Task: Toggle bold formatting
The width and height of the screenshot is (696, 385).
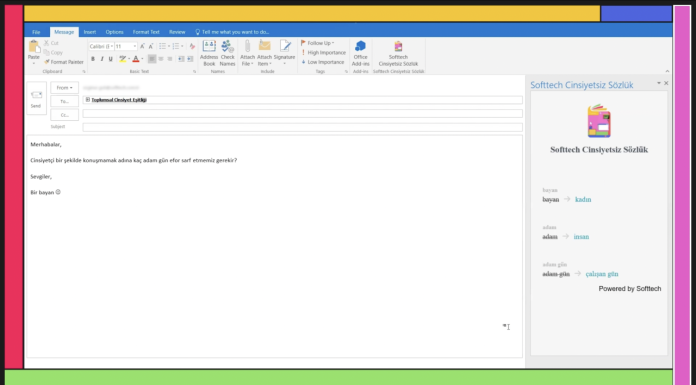Action: click(x=93, y=59)
